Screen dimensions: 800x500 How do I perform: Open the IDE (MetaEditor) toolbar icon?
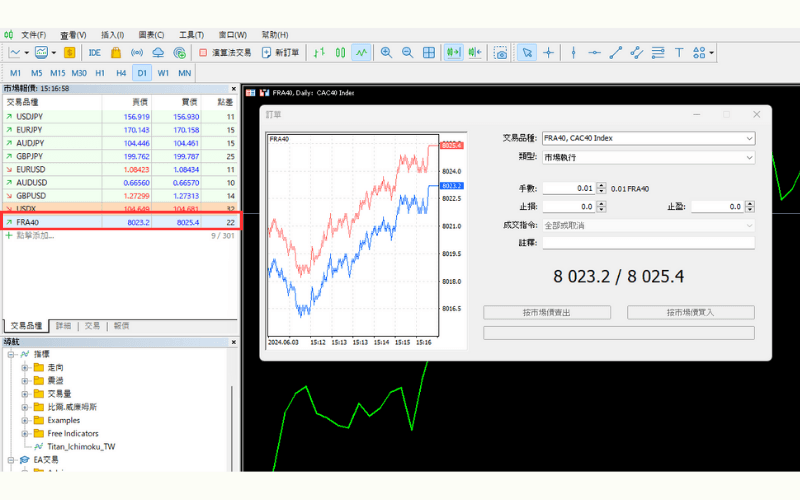(95, 52)
